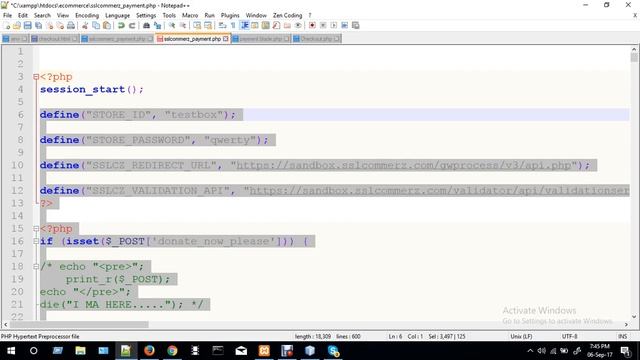
Task: Open the Zen Coding menu
Action: 287,15
